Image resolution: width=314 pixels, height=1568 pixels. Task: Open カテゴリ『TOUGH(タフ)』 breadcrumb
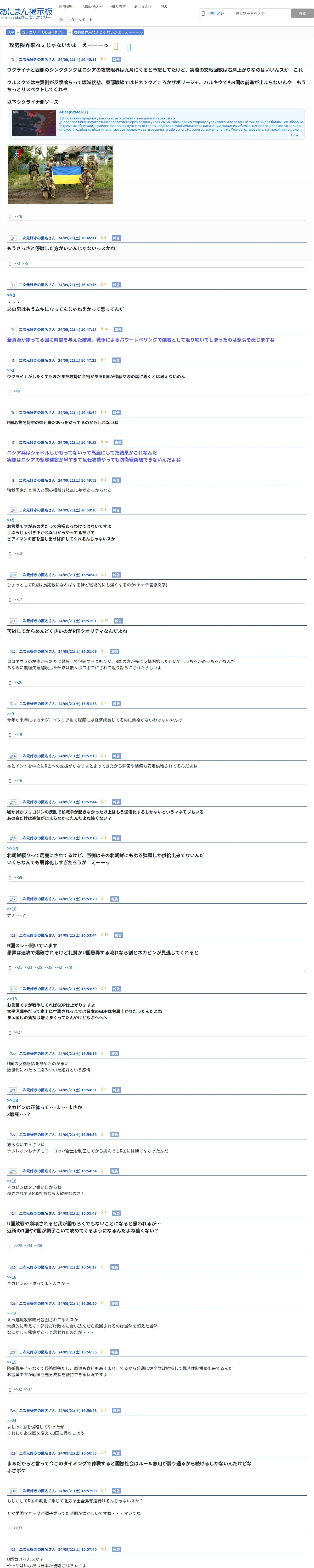(43, 32)
